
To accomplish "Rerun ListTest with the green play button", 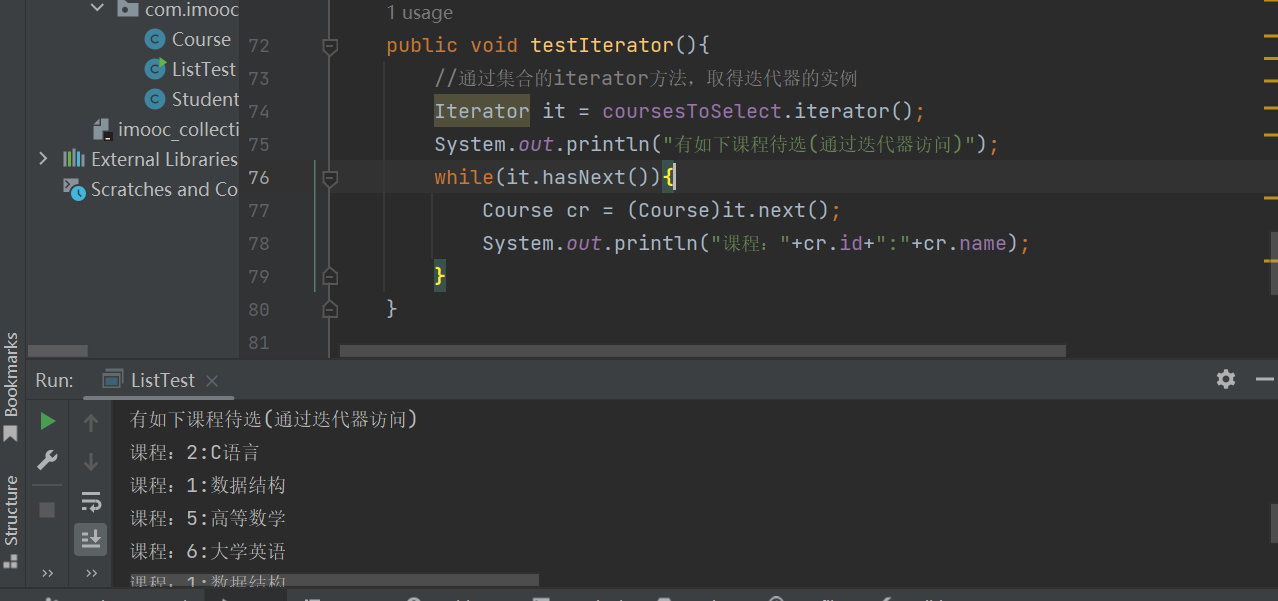I will pos(47,422).
